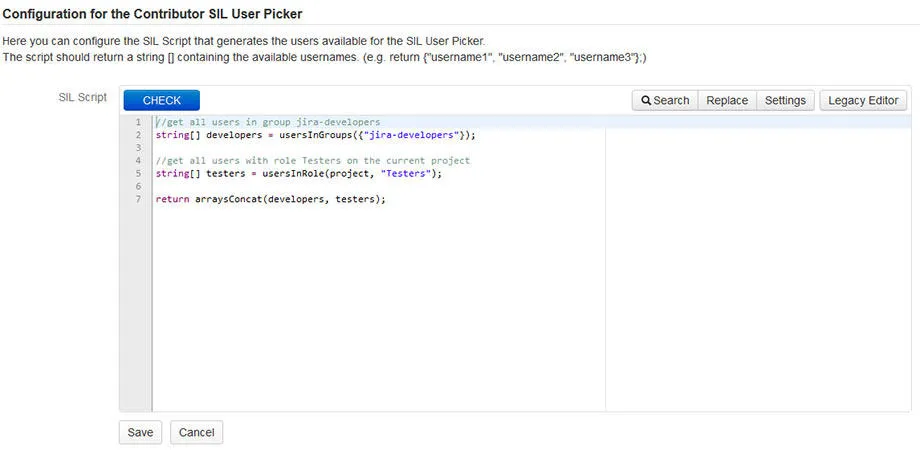Viewport: 920px width, 450px height.
Task: Open Search in the script editor
Action: tap(665, 100)
